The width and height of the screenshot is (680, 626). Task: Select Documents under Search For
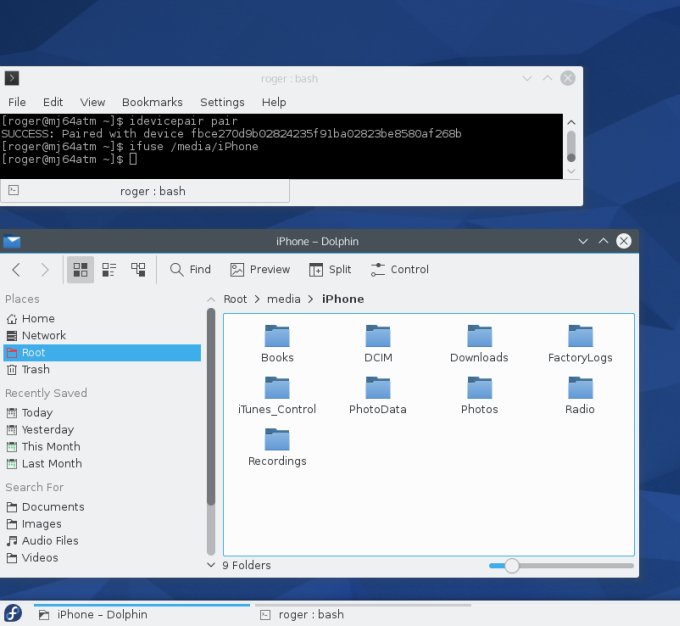[x=52, y=507]
